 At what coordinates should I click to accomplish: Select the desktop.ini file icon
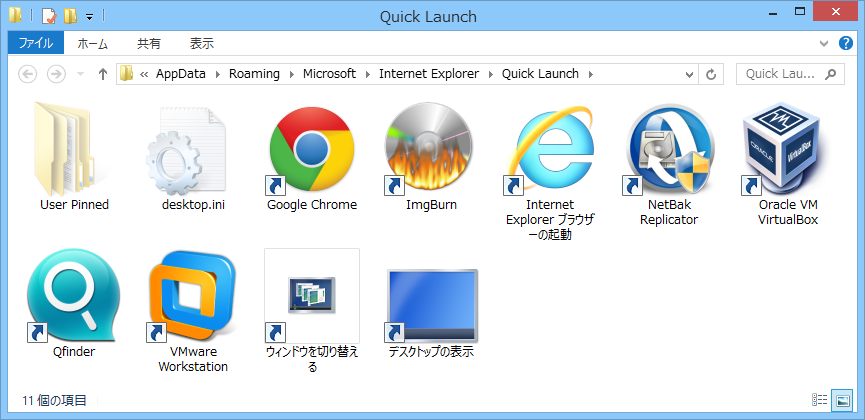click(x=188, y=149)
